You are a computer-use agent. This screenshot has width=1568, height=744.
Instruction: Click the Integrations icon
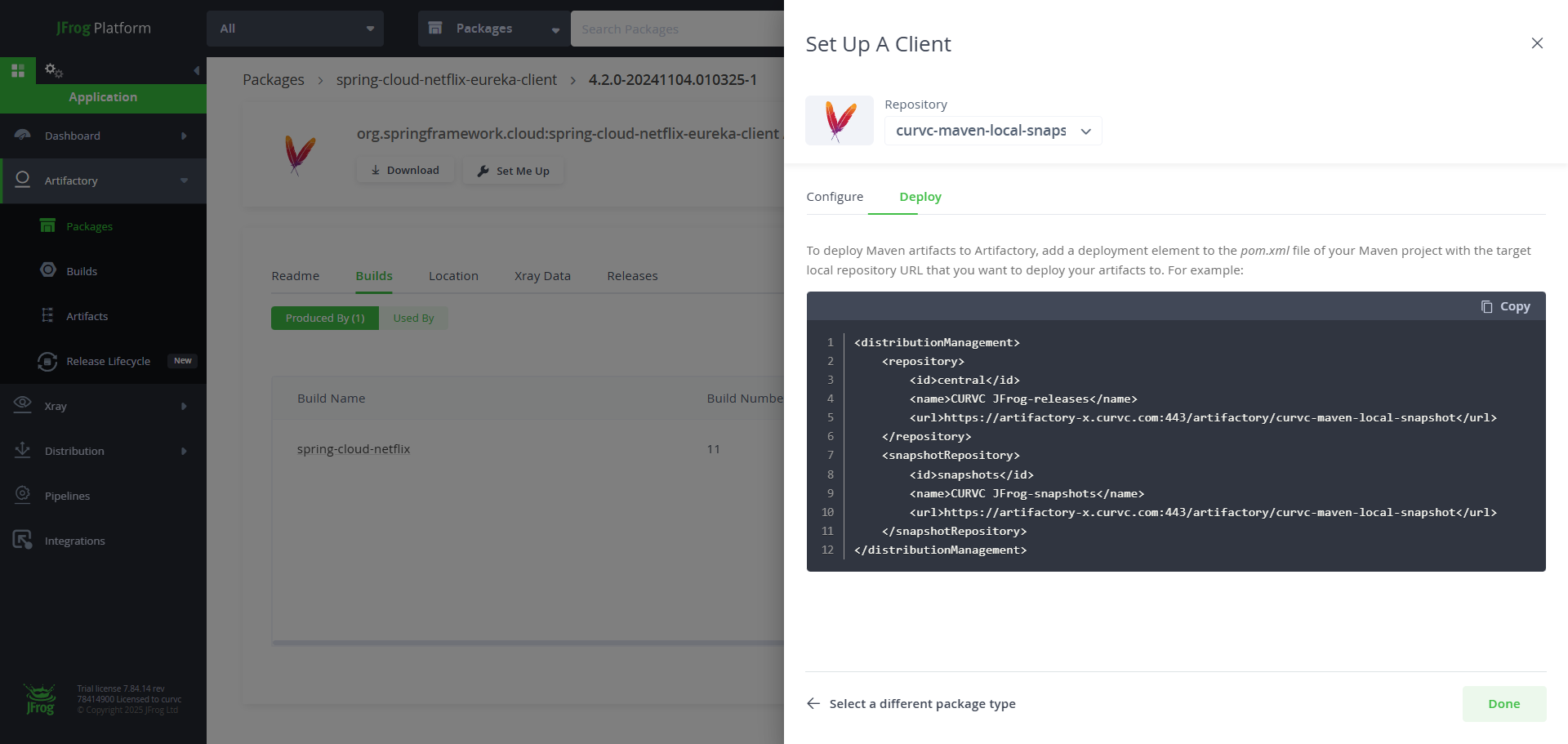coord(23,540)
